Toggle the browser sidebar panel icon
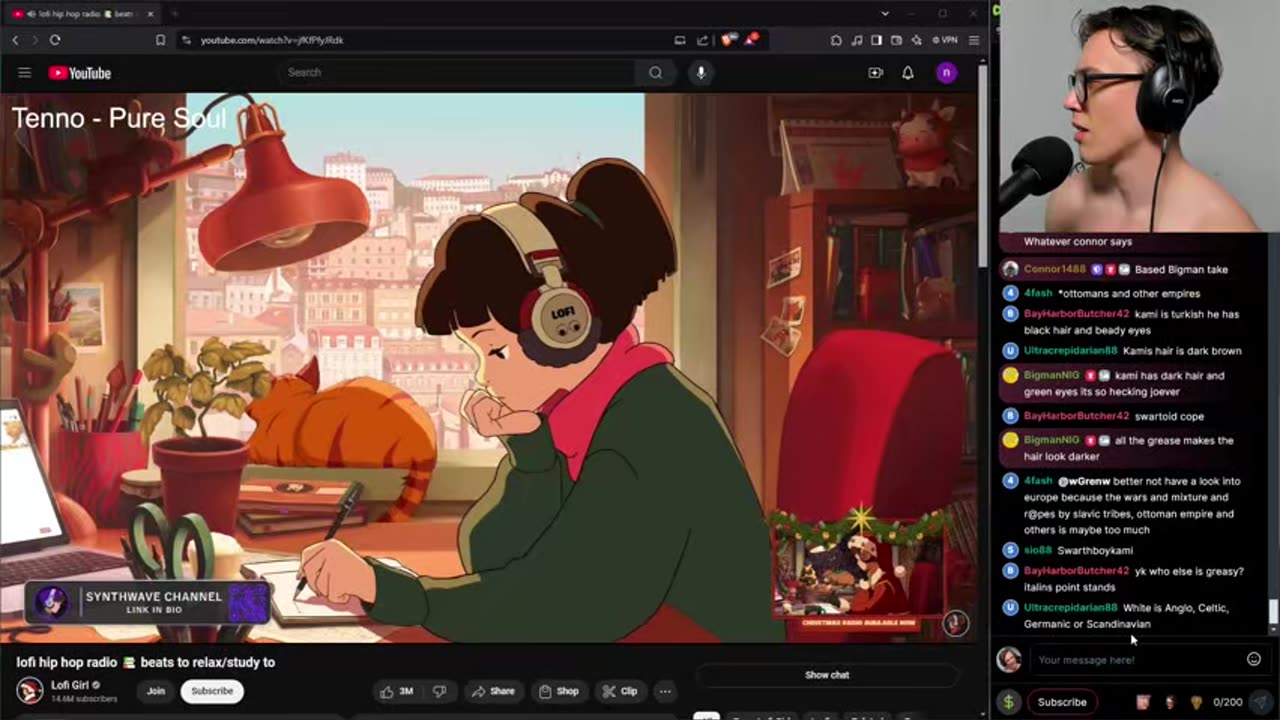The image size is (1280, 720). tap(876, 40)
